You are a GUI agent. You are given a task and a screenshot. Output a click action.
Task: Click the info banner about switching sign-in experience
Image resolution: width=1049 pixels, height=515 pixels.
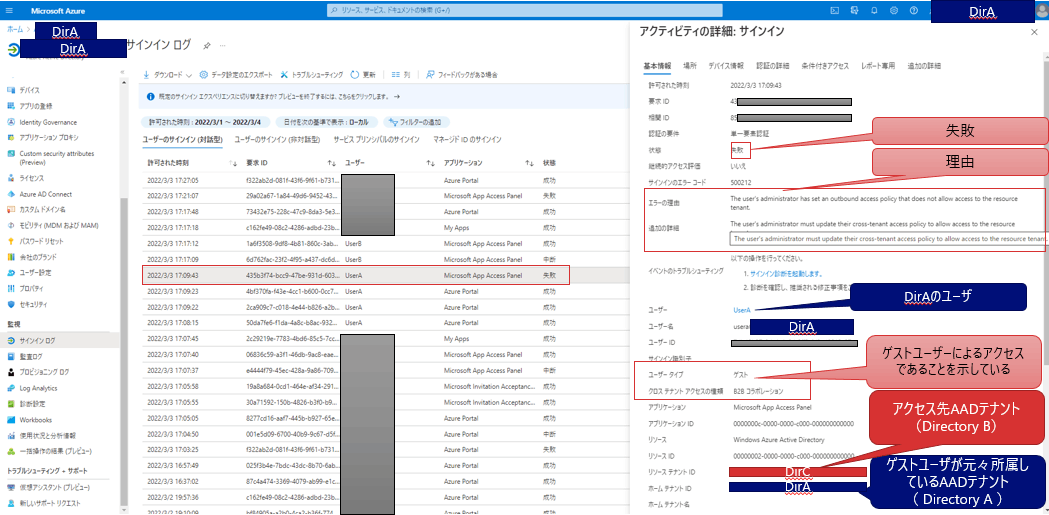coord(383,96)
